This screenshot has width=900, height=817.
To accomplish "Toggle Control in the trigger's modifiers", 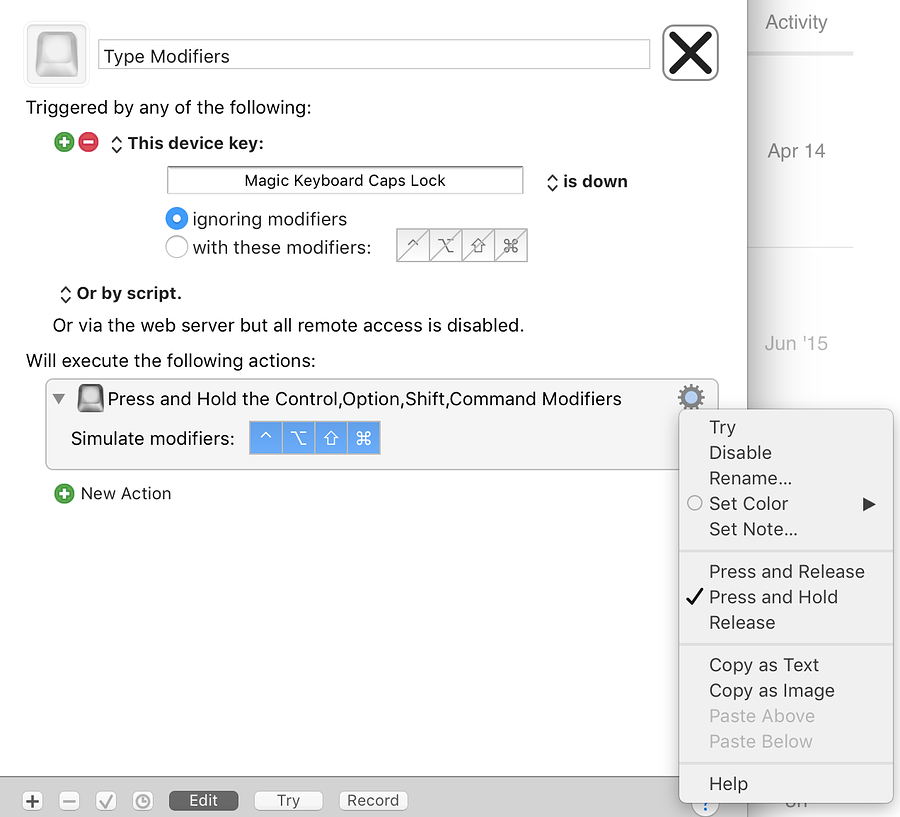I will pyautogui.click(x=413, y=245).
